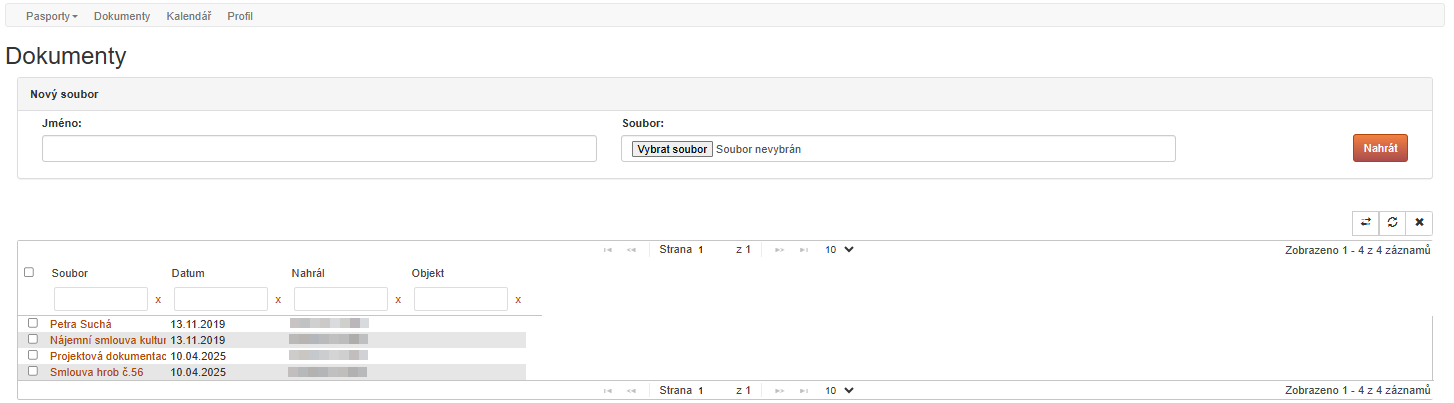The height and width of the screenshot is (403, 1454).
Task: Clear the Nahrál column filter with its x
Action: tap(398, 299)
